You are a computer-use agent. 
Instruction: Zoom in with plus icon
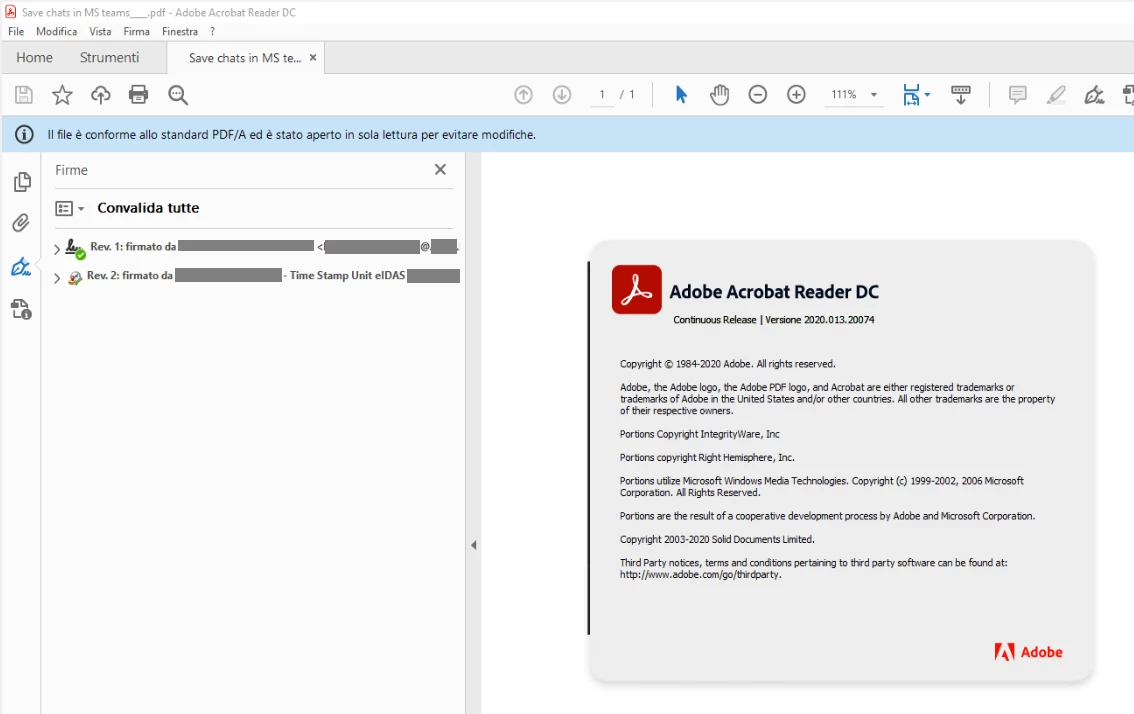pyautogui.click(x=796, y=95)
